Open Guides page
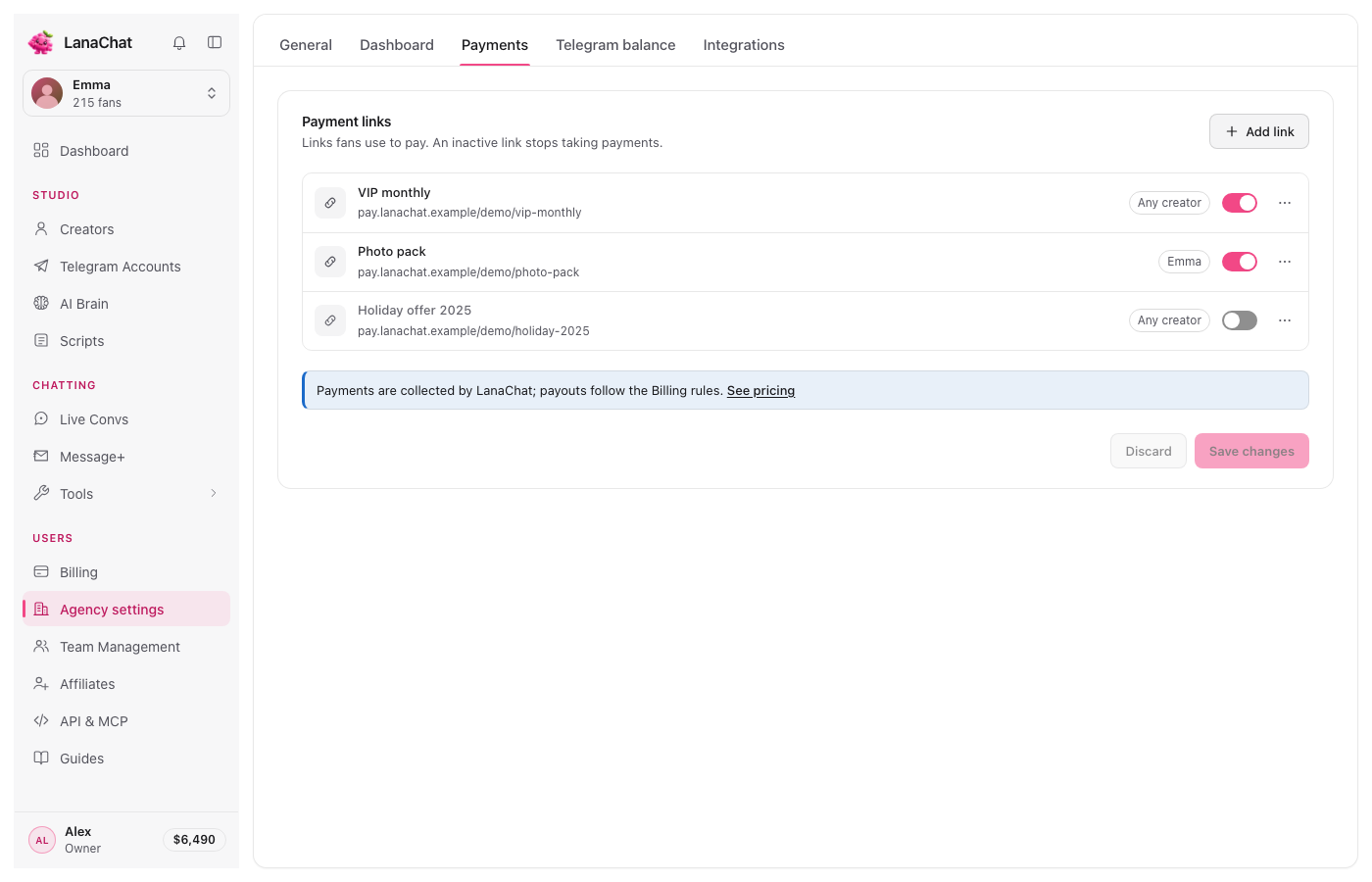Screen dimensions: 1372x882 pyautogui.click(x=126, y=759)
